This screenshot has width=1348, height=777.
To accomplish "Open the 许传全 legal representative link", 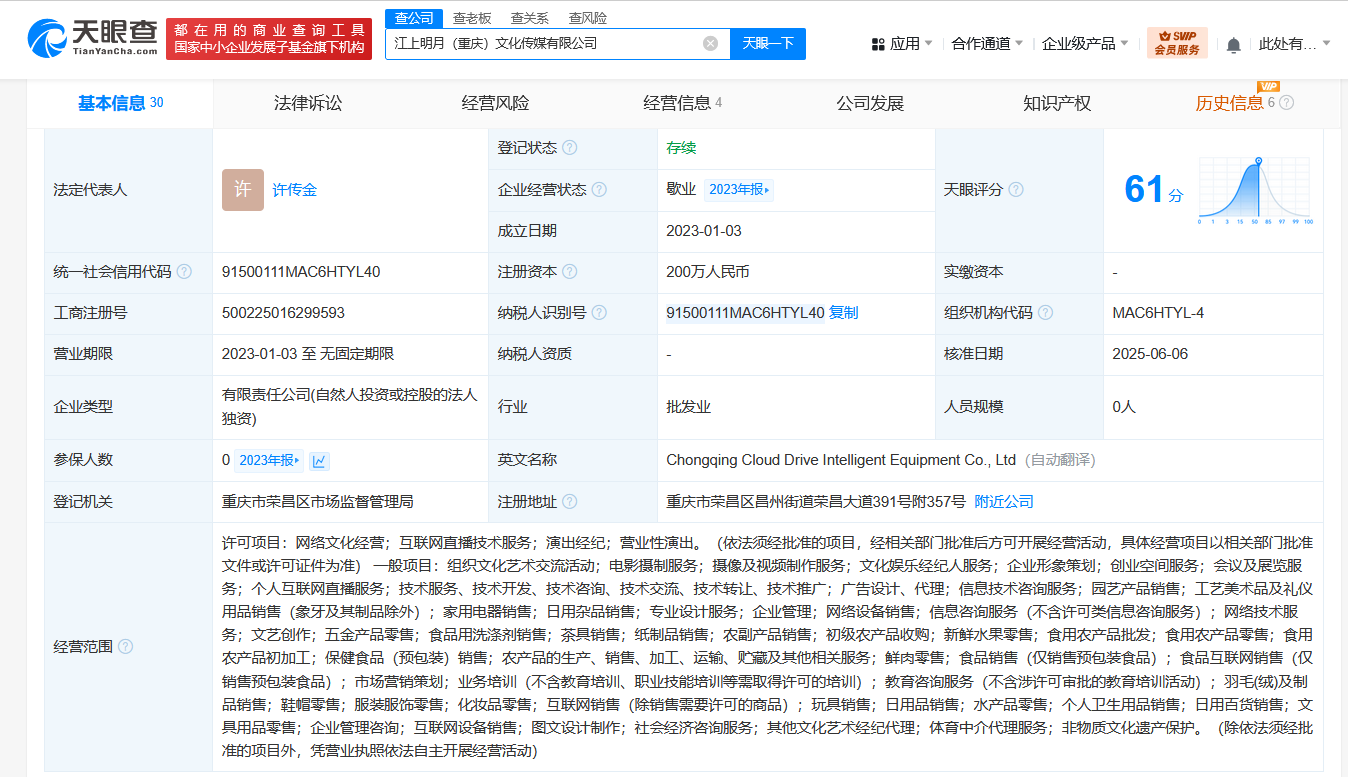I will (x=294, y=190).
